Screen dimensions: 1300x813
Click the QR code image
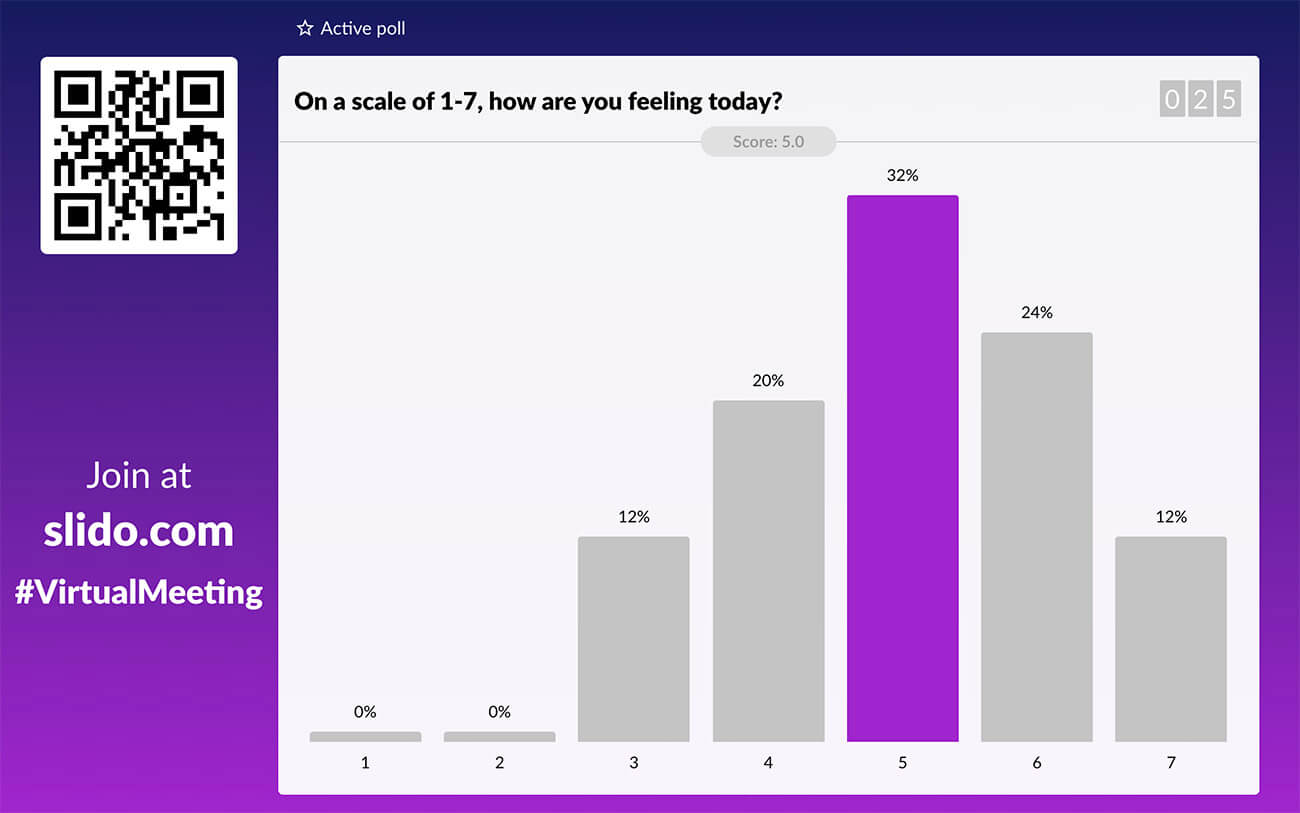139,155
